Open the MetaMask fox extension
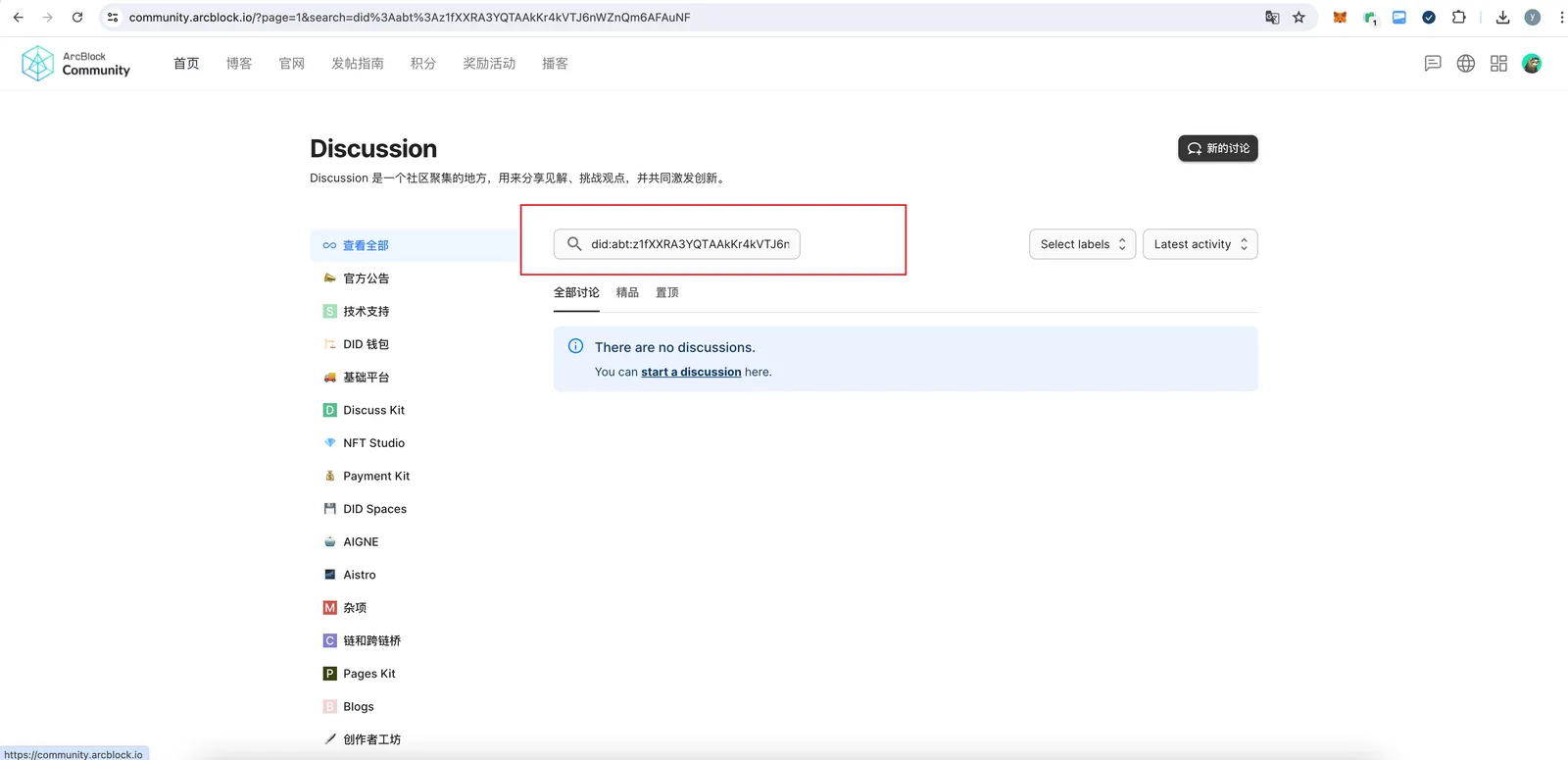The width and height of the screenshot is (1568, 760). (1340, 18)
